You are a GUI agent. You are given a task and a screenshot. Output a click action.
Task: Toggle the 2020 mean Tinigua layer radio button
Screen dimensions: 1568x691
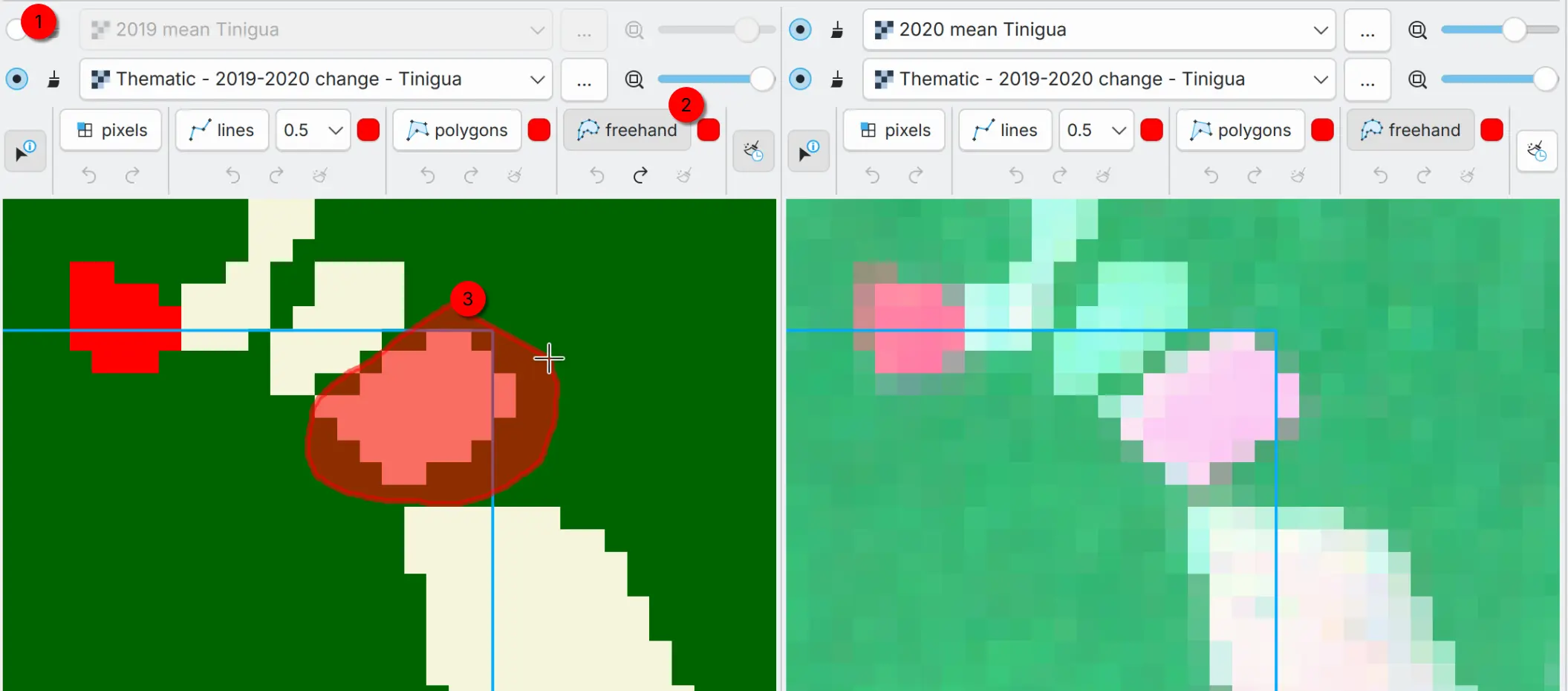pos(800,30)
